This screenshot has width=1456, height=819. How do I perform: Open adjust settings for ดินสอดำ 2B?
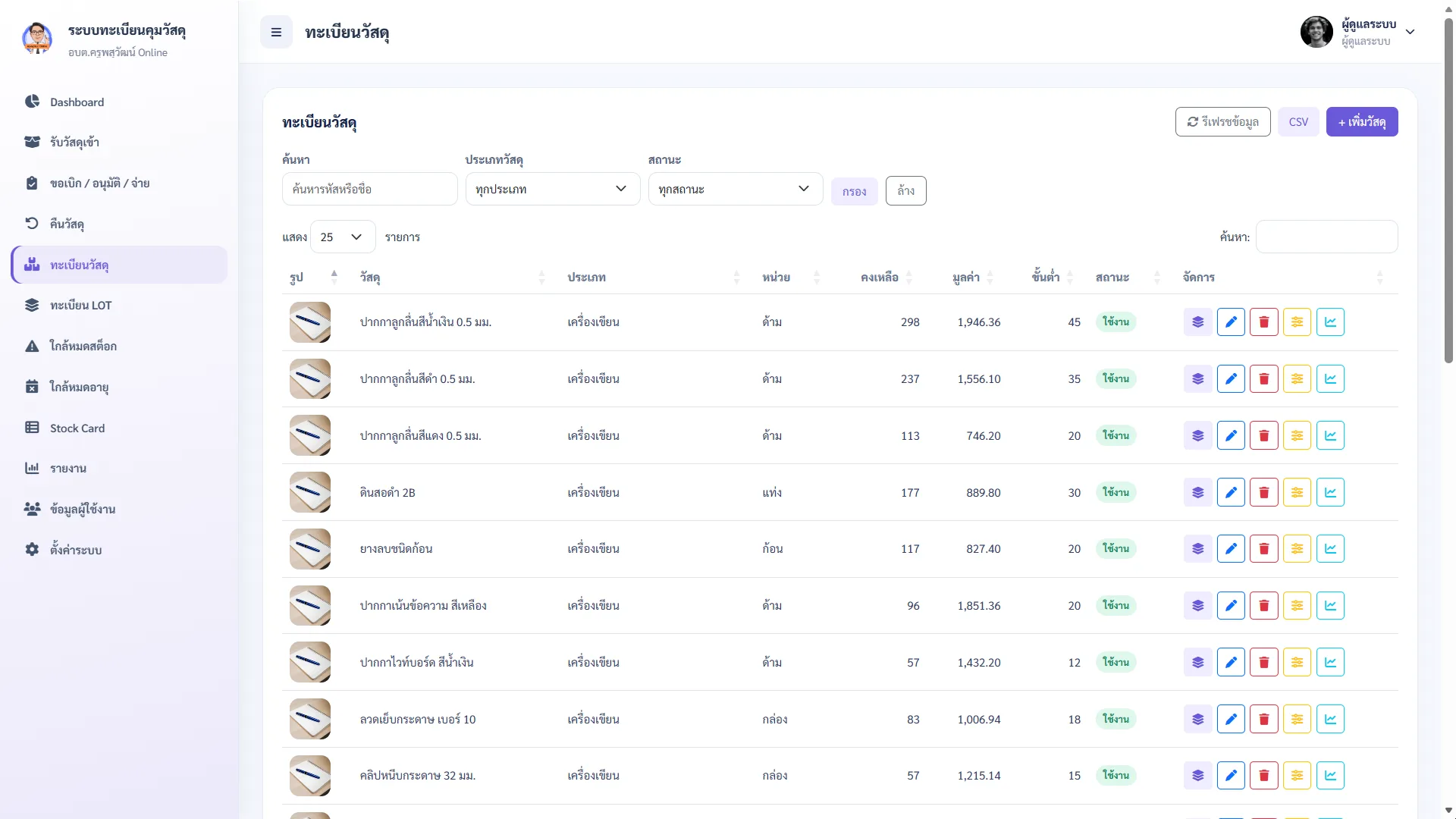coord(1297,492)
